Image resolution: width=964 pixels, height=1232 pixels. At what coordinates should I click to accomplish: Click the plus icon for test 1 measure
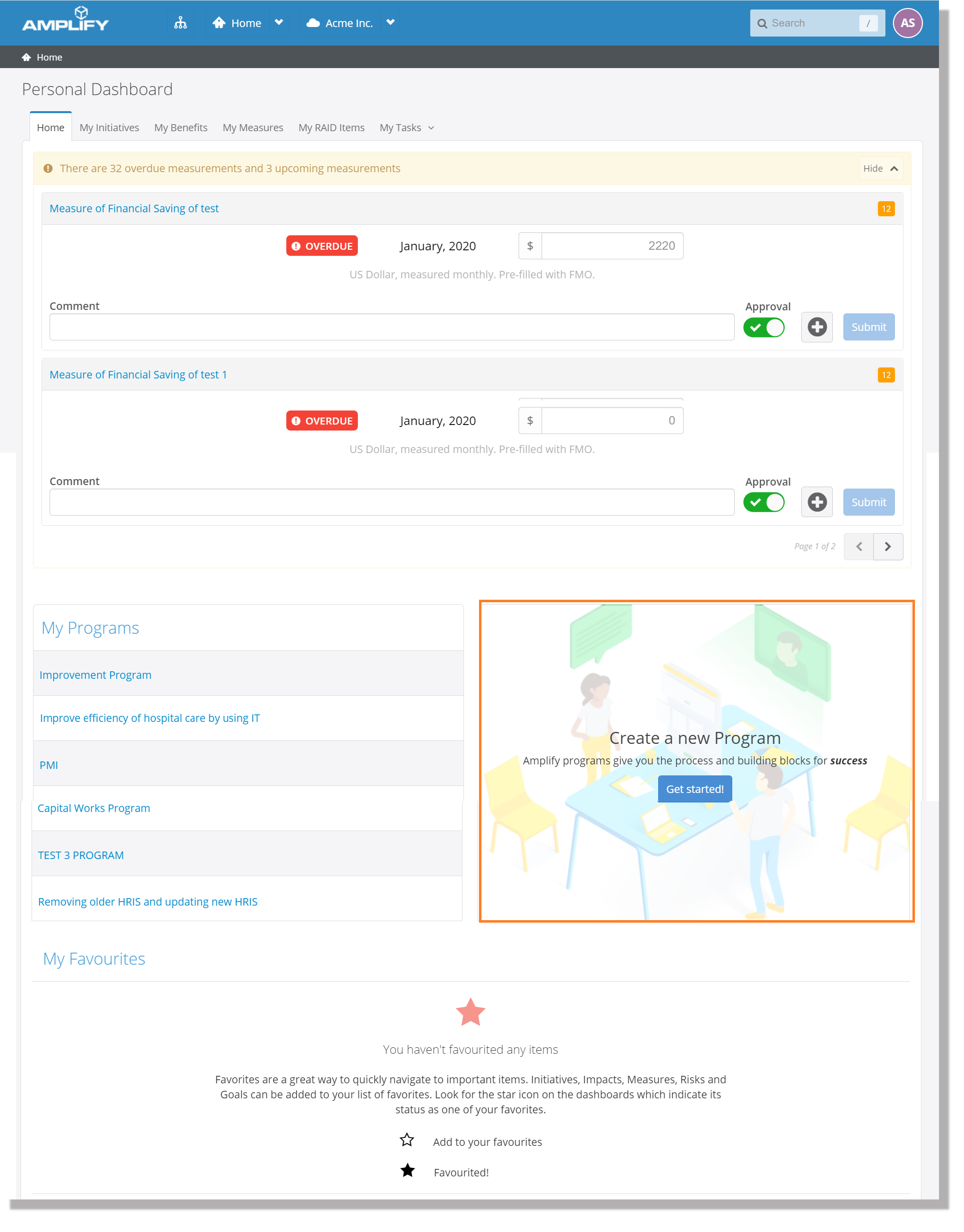tap(816, 502)
